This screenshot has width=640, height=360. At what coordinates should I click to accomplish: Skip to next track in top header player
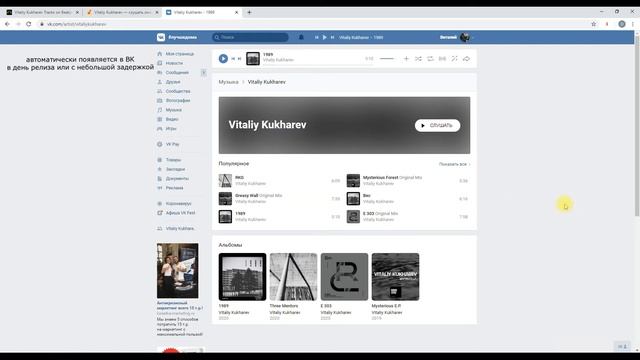[x=332, y=37]
